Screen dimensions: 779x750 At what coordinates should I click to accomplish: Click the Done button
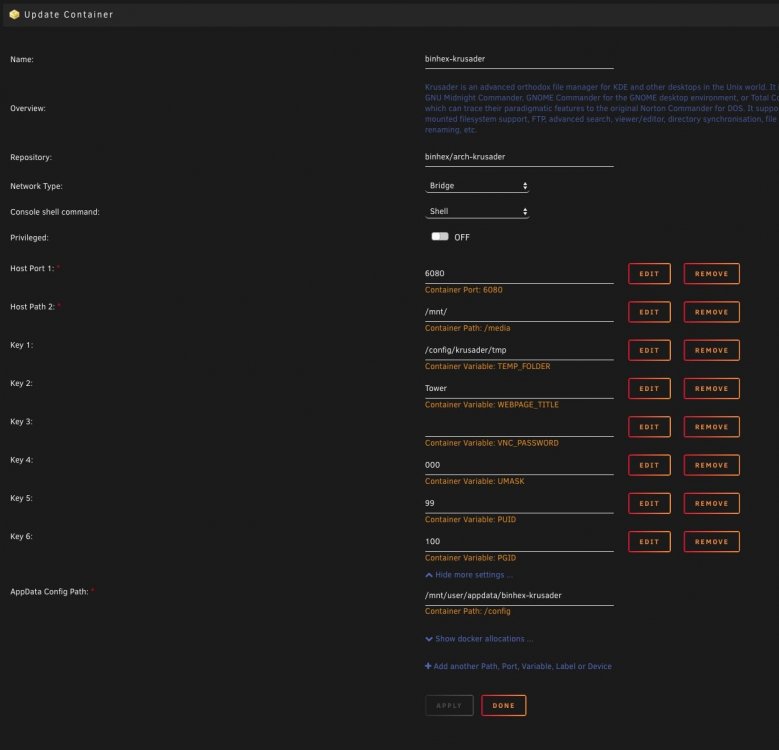click(503, 705)
